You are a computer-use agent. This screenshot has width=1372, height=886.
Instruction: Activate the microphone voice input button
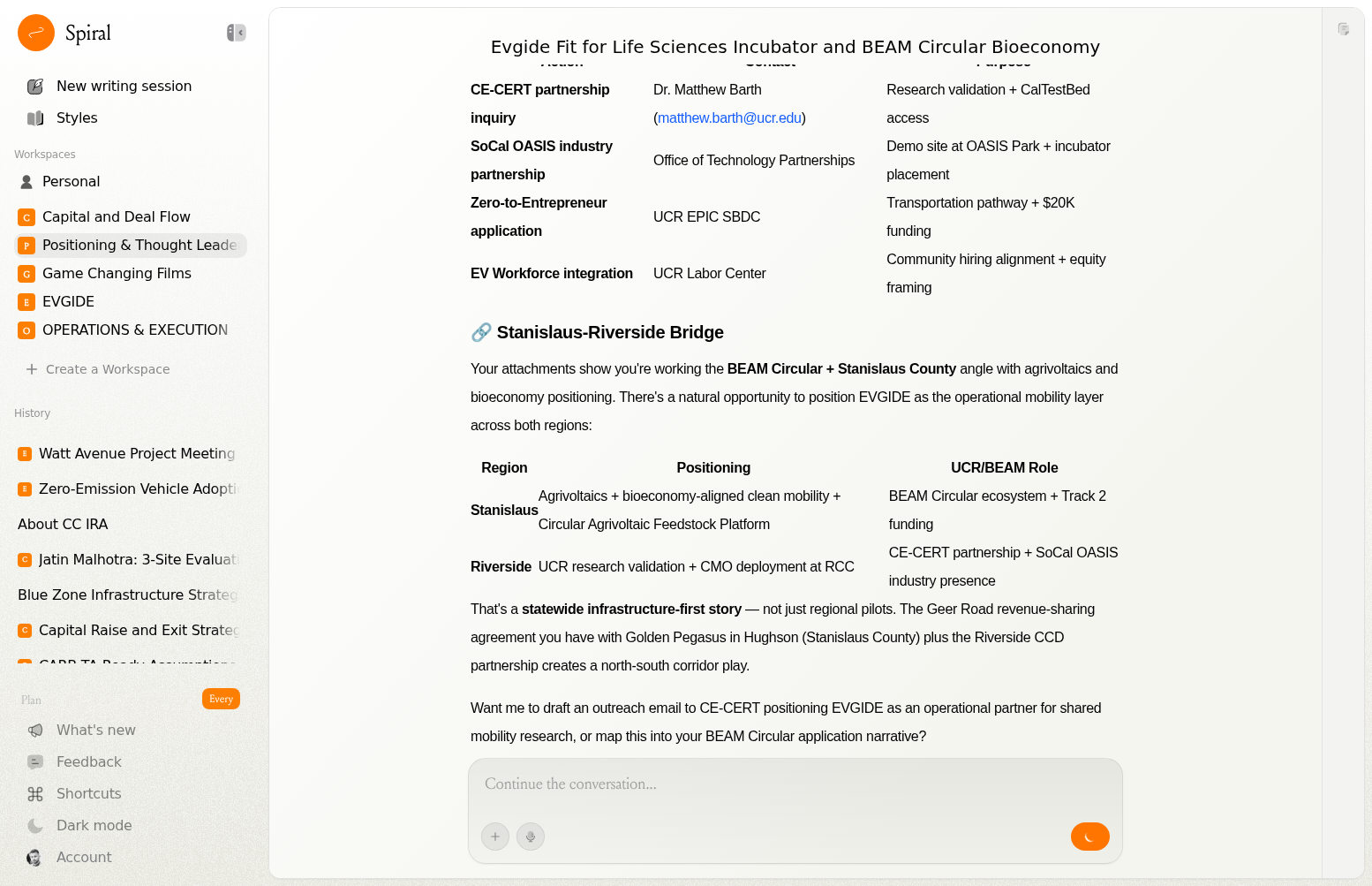pos(531,837)
